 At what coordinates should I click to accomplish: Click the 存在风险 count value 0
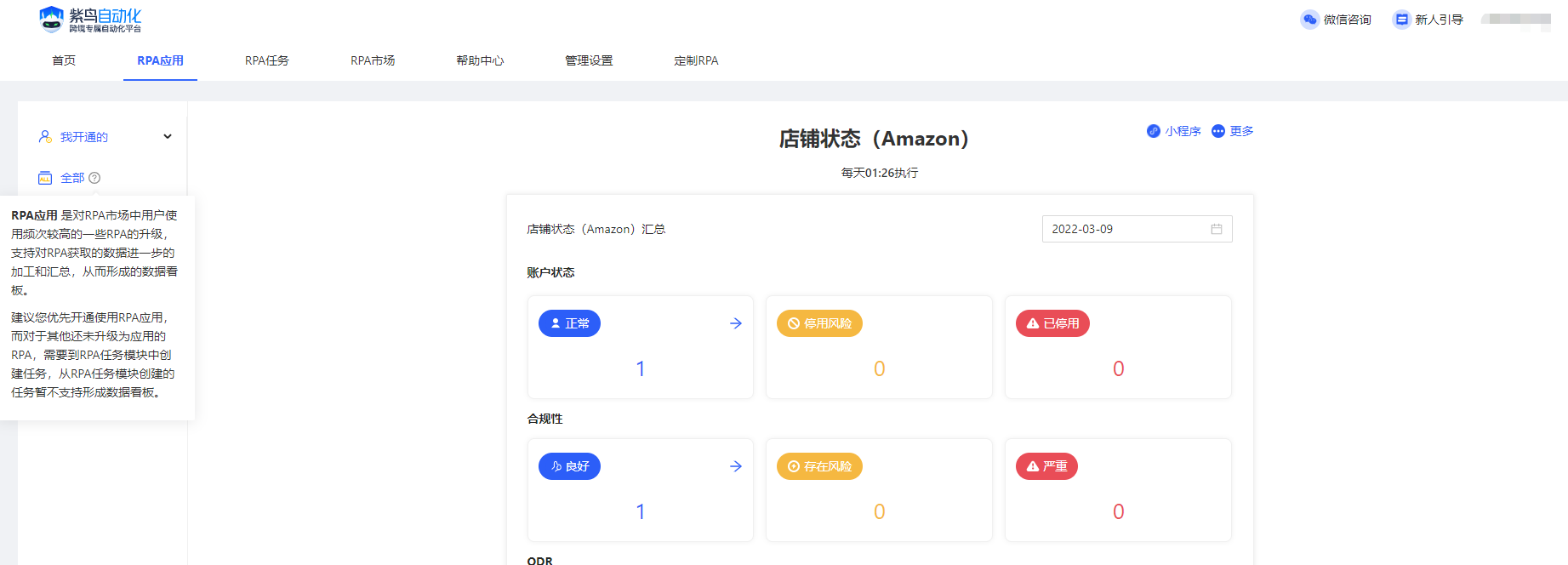click(x=880, y=511)
